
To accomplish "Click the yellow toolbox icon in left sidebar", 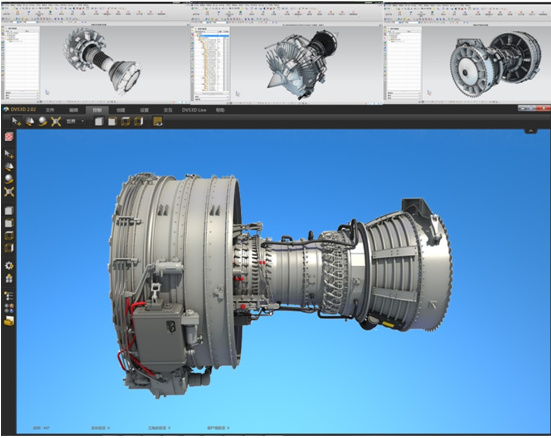I will click(9, 321).
